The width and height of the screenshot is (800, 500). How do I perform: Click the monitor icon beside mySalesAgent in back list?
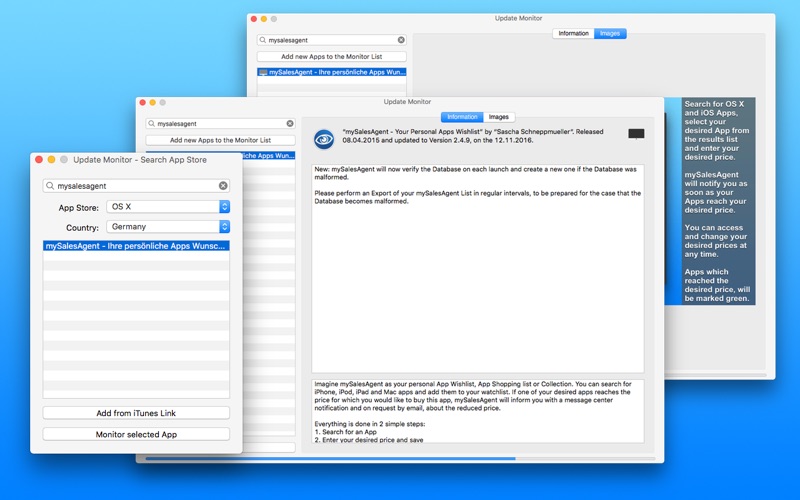tap(263, 72)
